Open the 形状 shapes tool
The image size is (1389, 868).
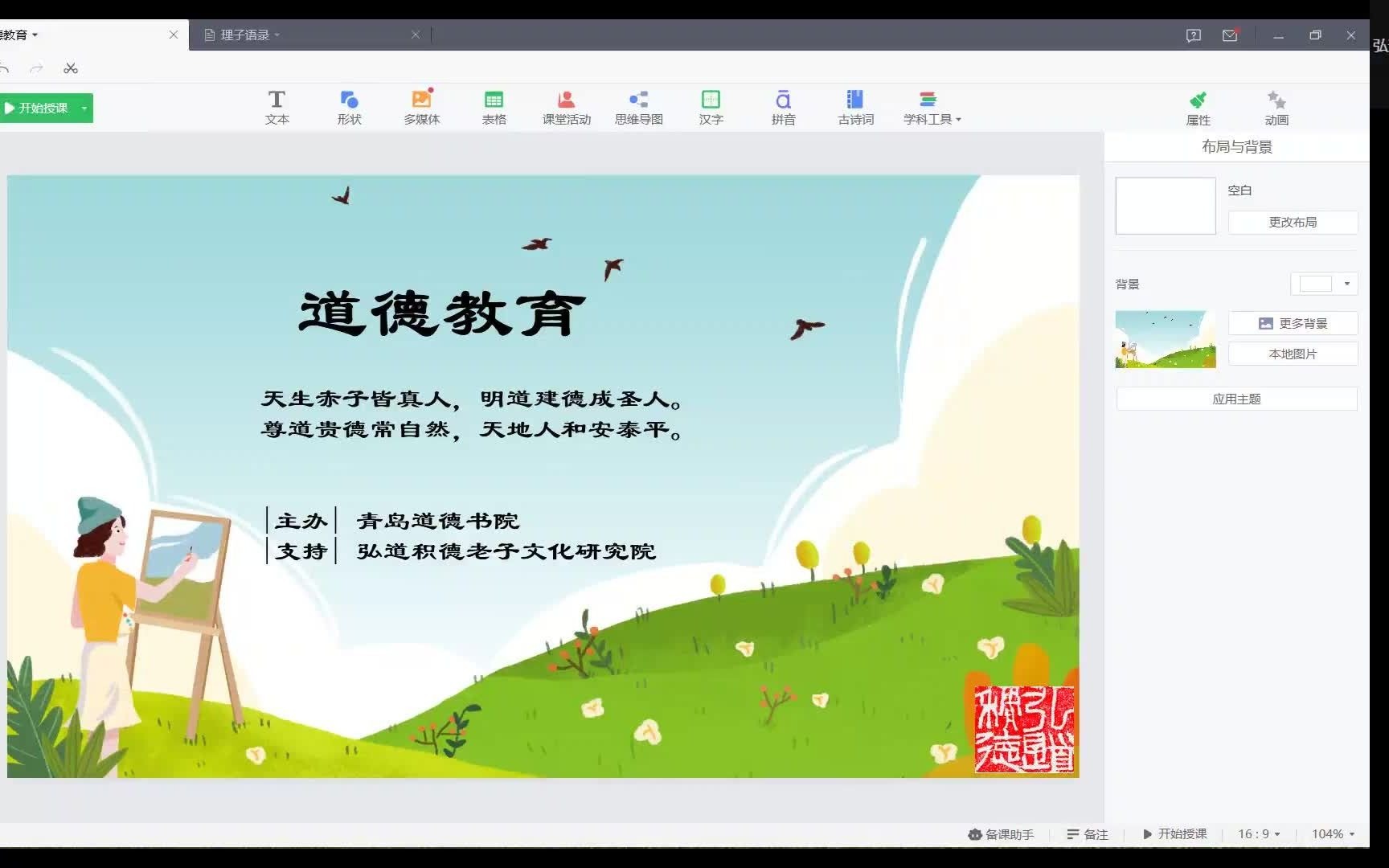tap(349, 107)
